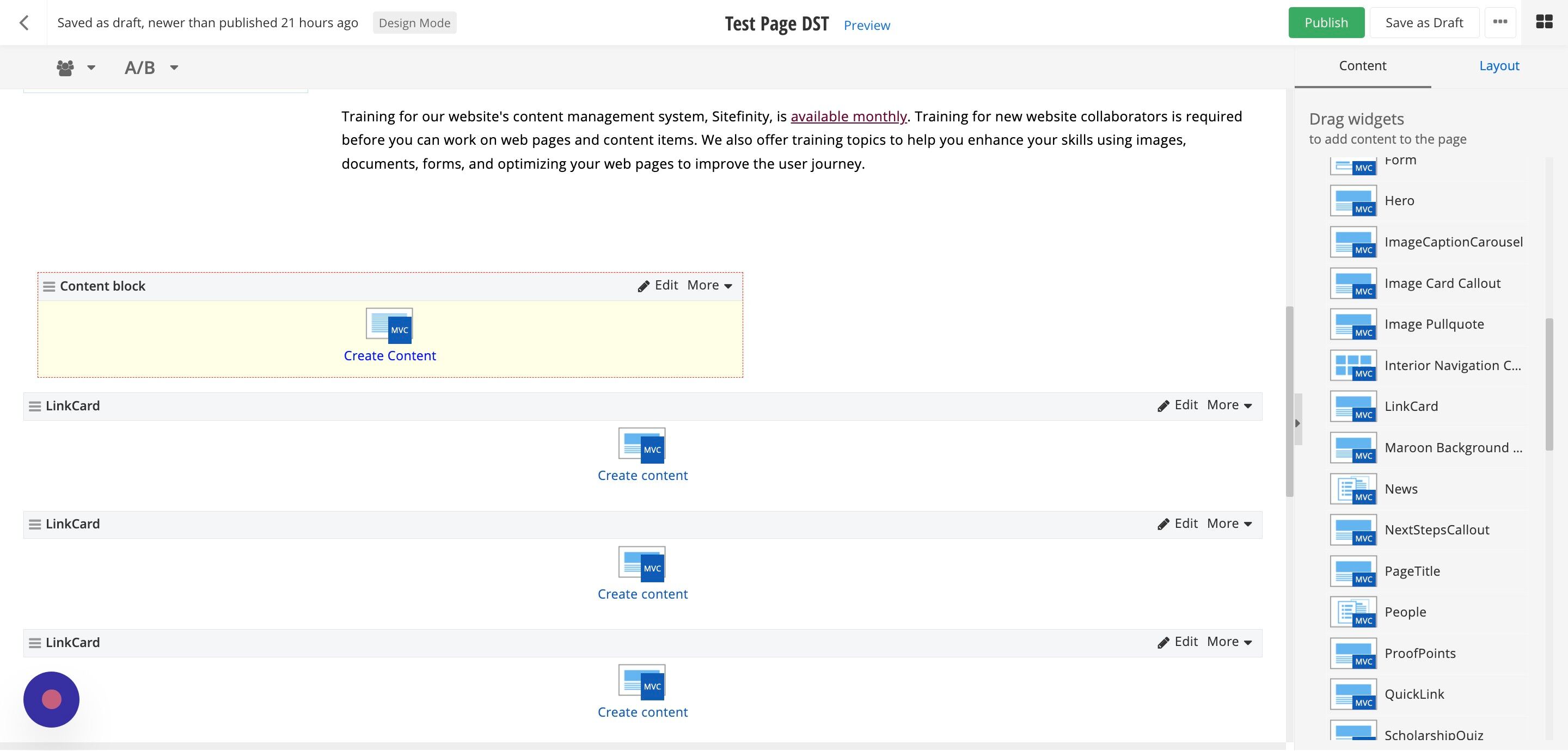The height and width of the screenshot is (751, 1568).
Task: Select the People widget icon
Action: pos(1353,612)
